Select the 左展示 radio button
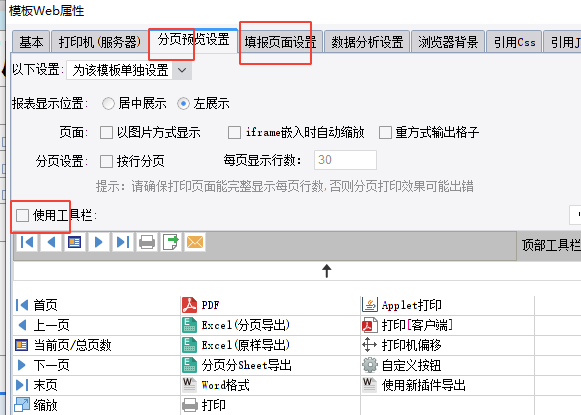 [183, 103]
